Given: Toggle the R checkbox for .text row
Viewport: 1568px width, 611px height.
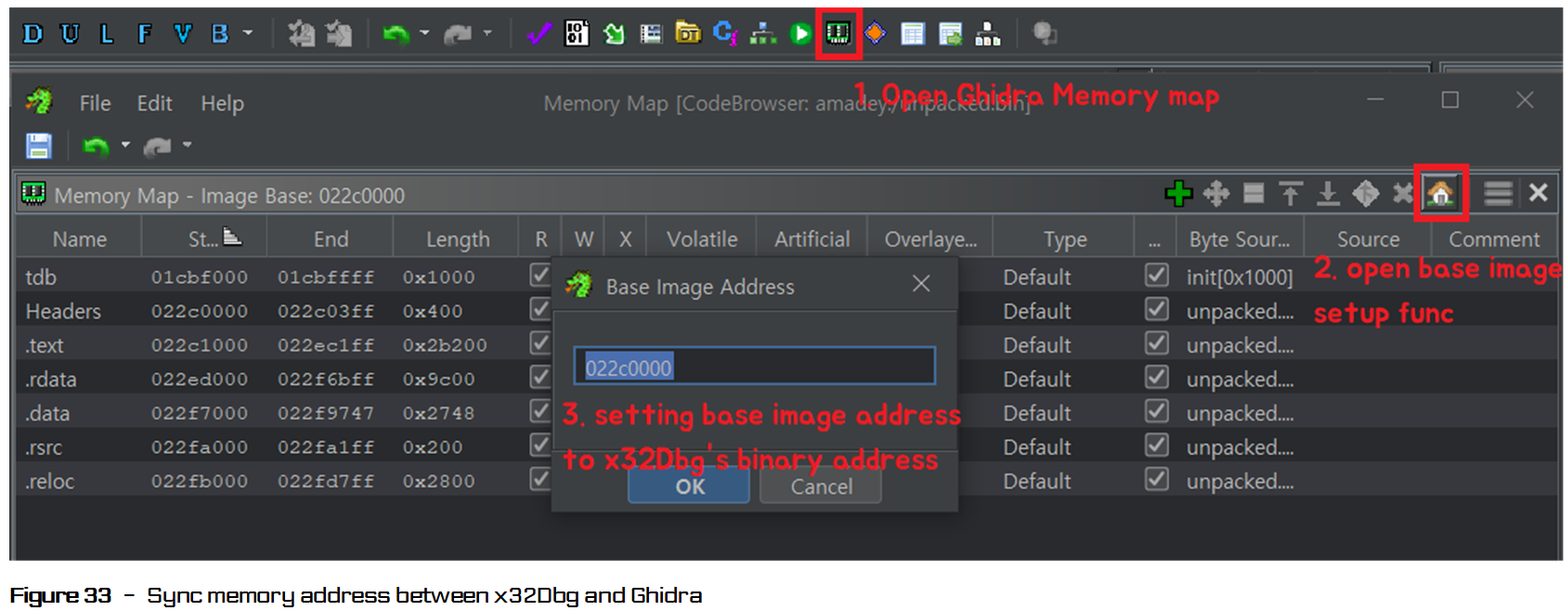Looking at the screenshot, I should coord(539,343).
